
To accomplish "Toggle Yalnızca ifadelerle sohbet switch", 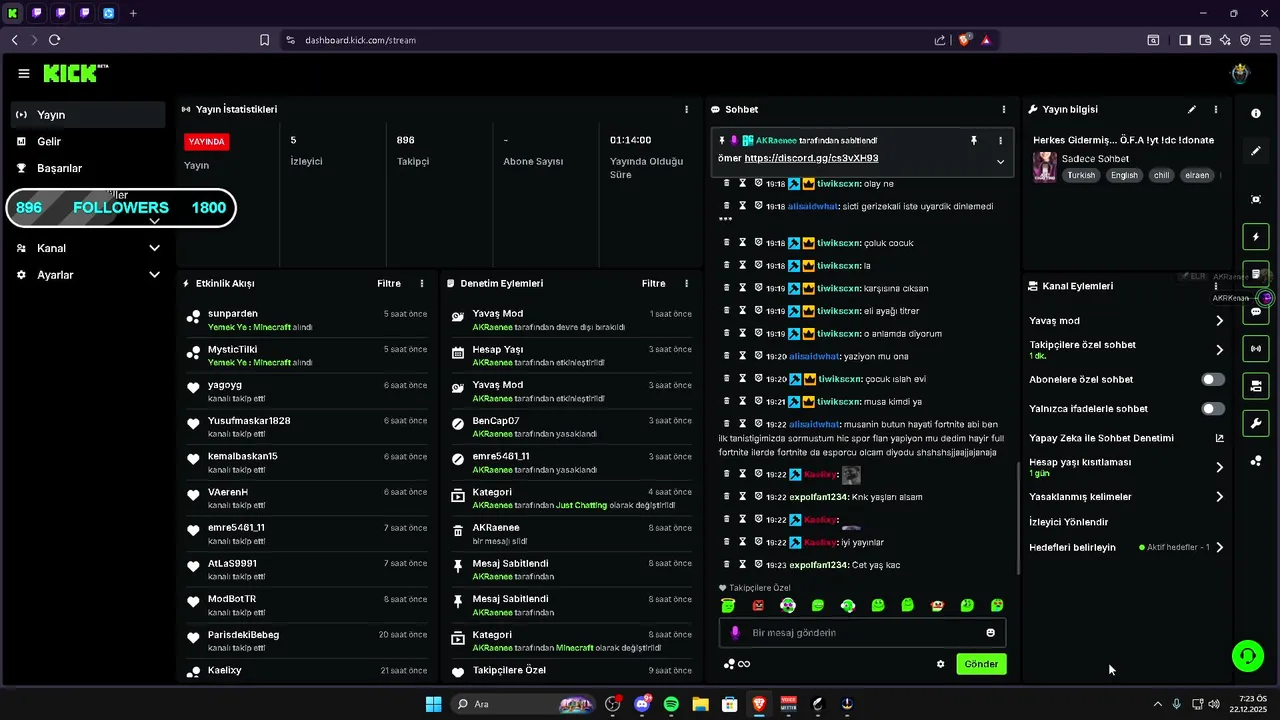I will 1212,409.
